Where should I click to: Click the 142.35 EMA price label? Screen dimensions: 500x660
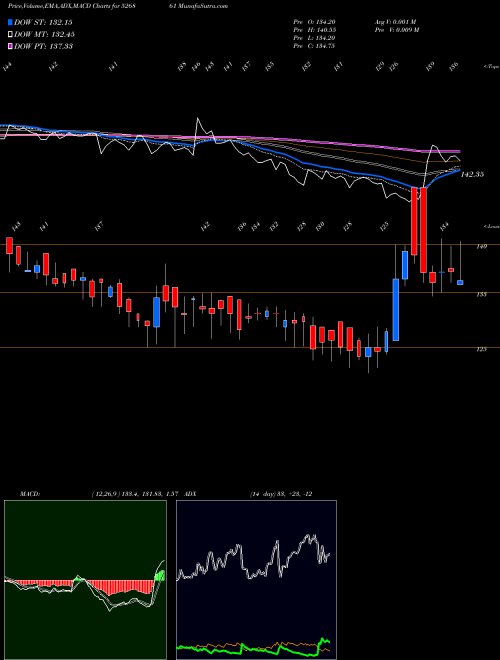point(472,174)
